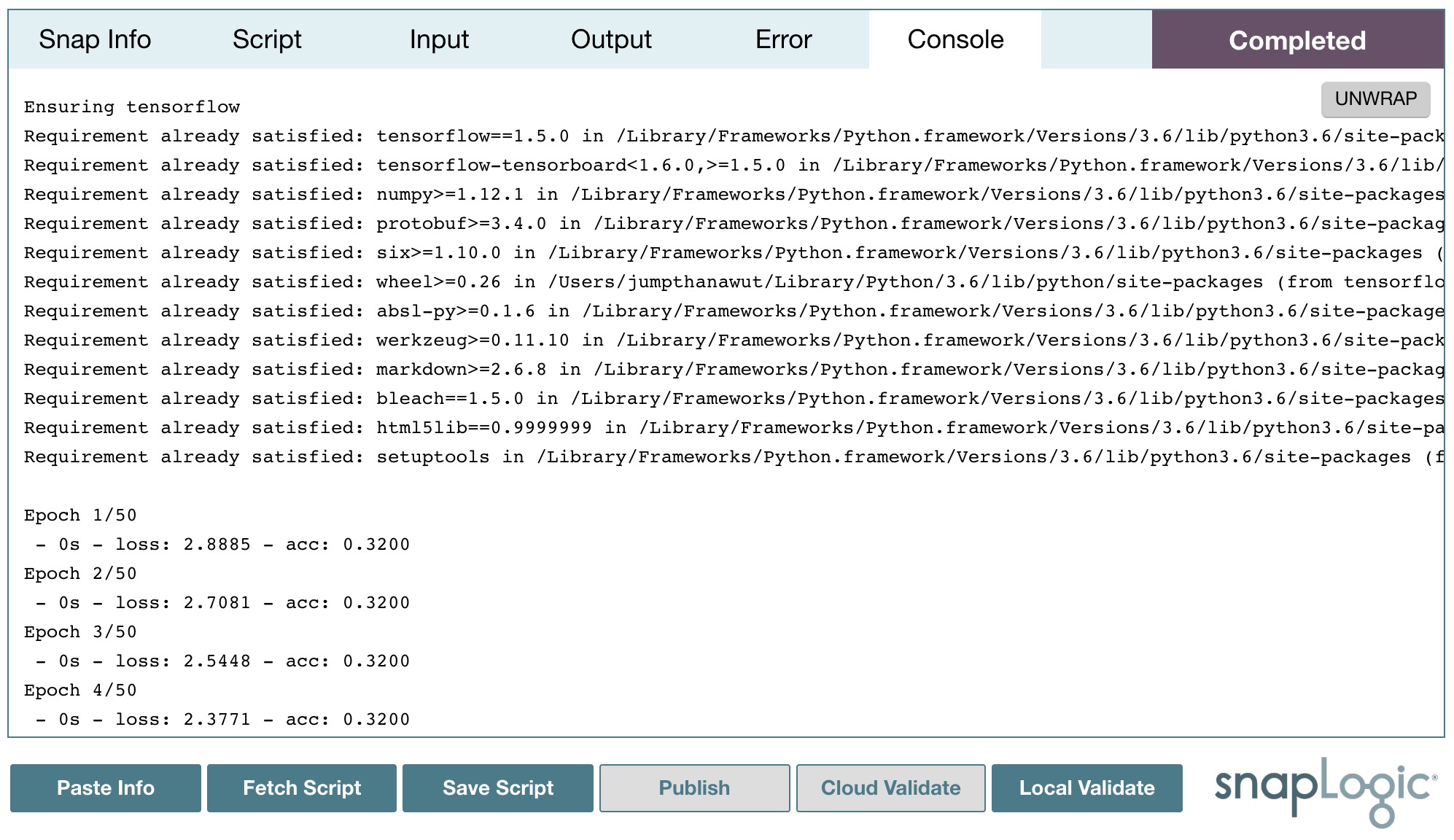View the Output tab
The image size is (1454, 840).
[x=612, y=40]
